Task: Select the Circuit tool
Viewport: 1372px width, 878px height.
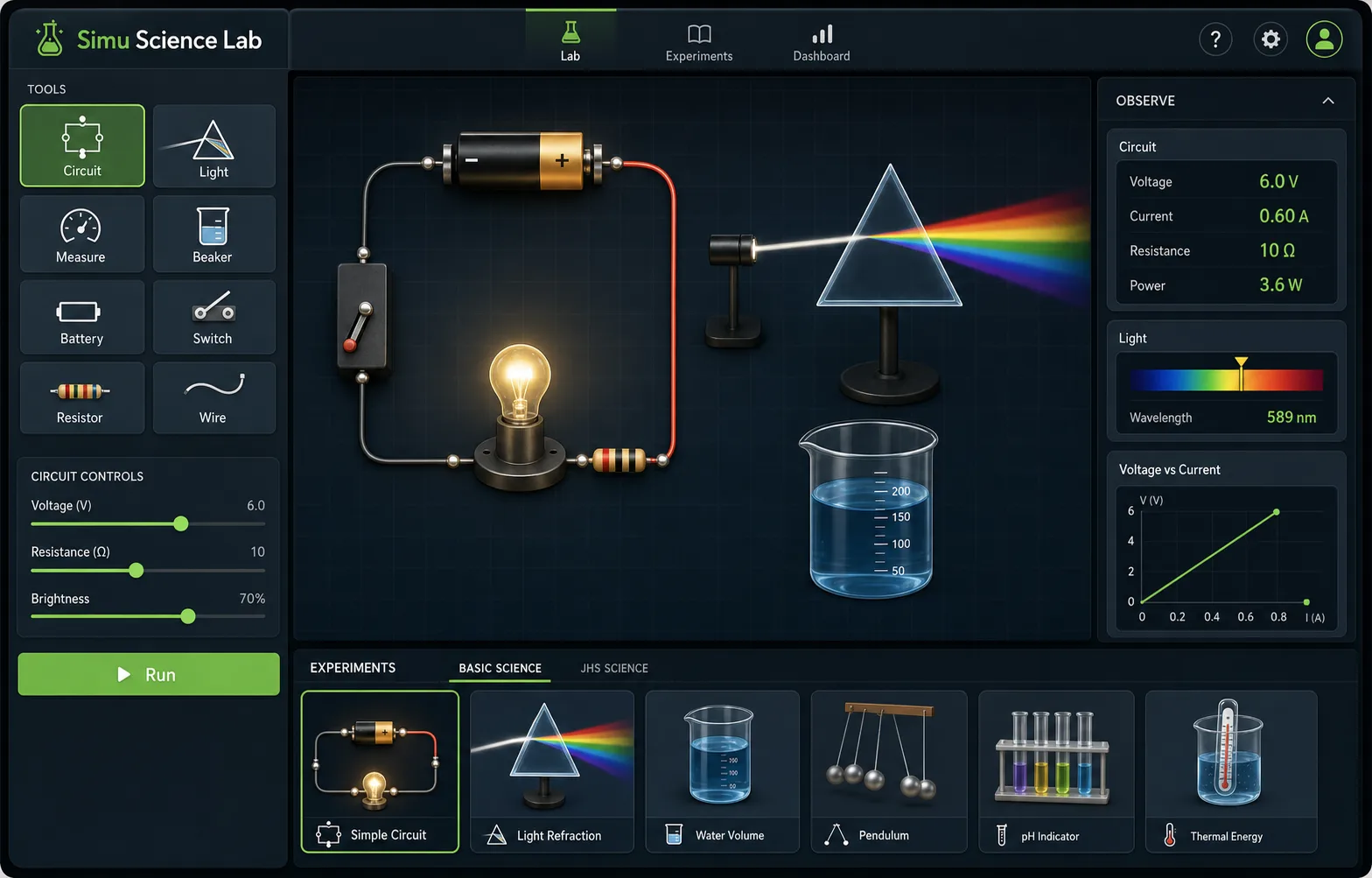Action: 82,145
